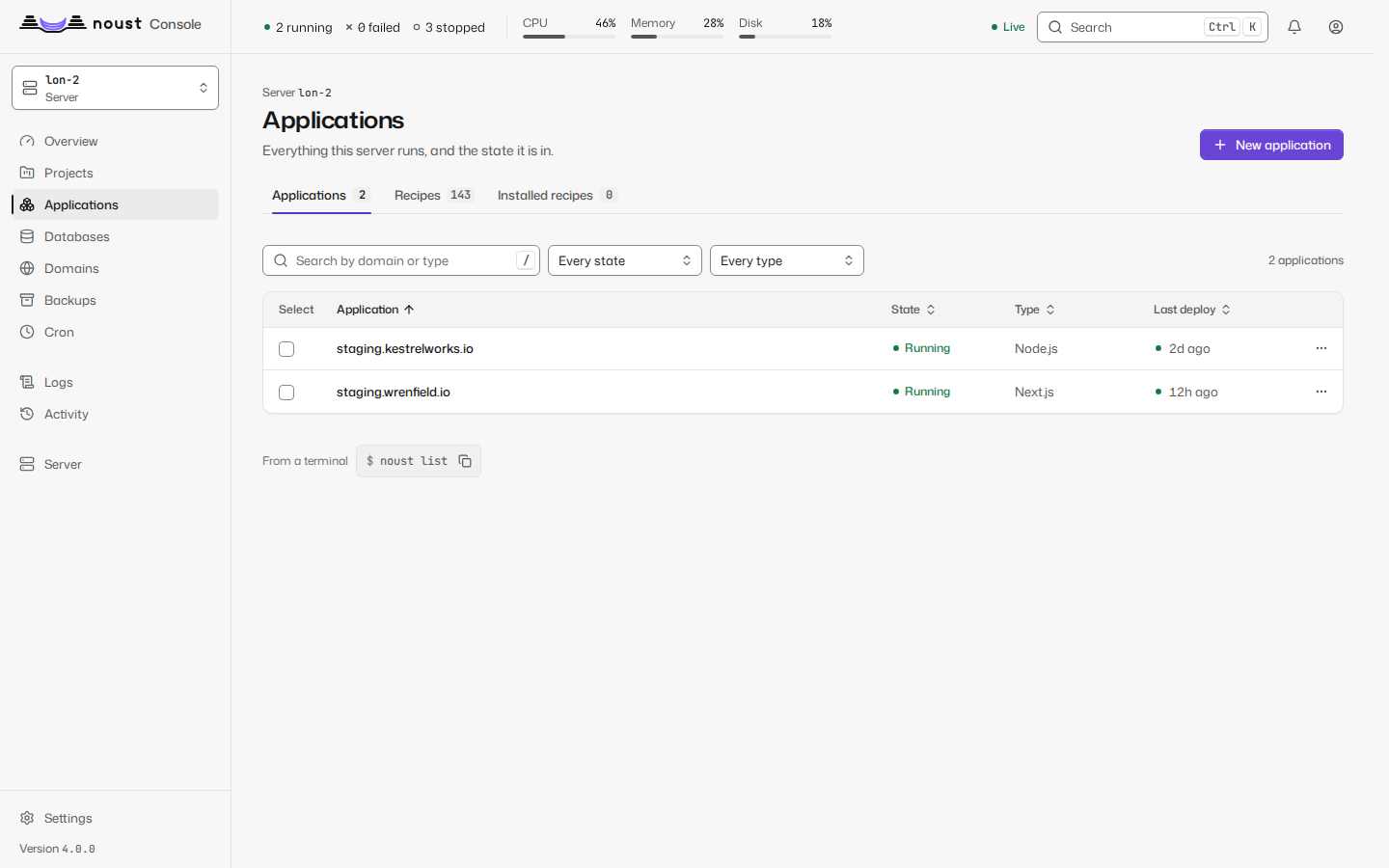1389x868 pixels.
Task: Open the Every state filter
Action: [625, 260]
